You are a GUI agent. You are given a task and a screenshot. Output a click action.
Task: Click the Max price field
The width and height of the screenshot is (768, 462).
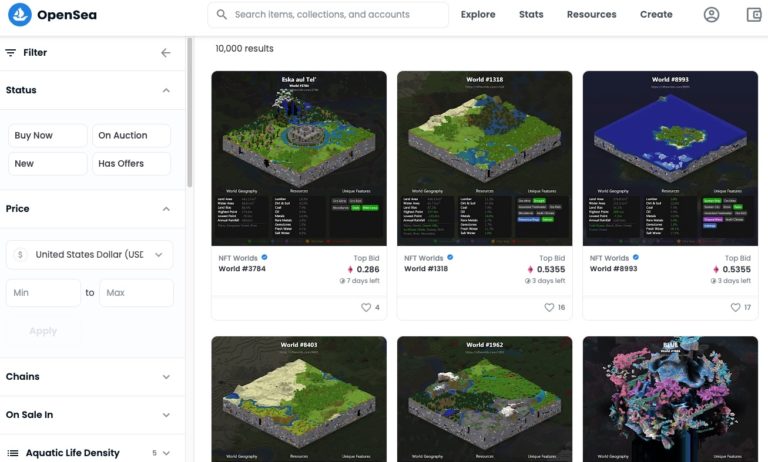(x=136, y=293)
